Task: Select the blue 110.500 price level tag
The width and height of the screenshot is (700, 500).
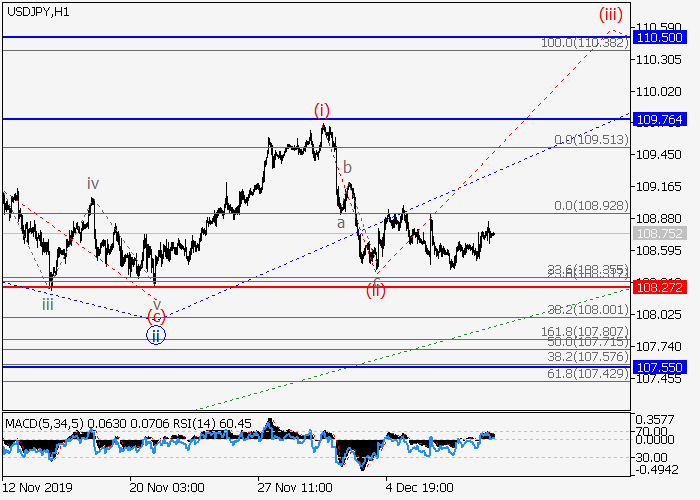Action: [659, 37]
